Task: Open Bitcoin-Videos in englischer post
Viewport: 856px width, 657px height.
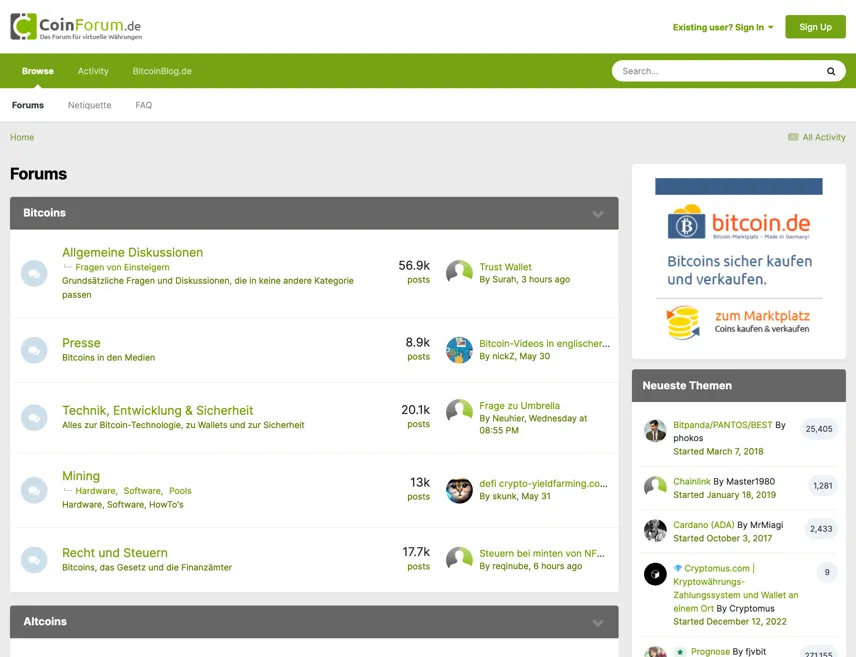Action: (544, 344)
